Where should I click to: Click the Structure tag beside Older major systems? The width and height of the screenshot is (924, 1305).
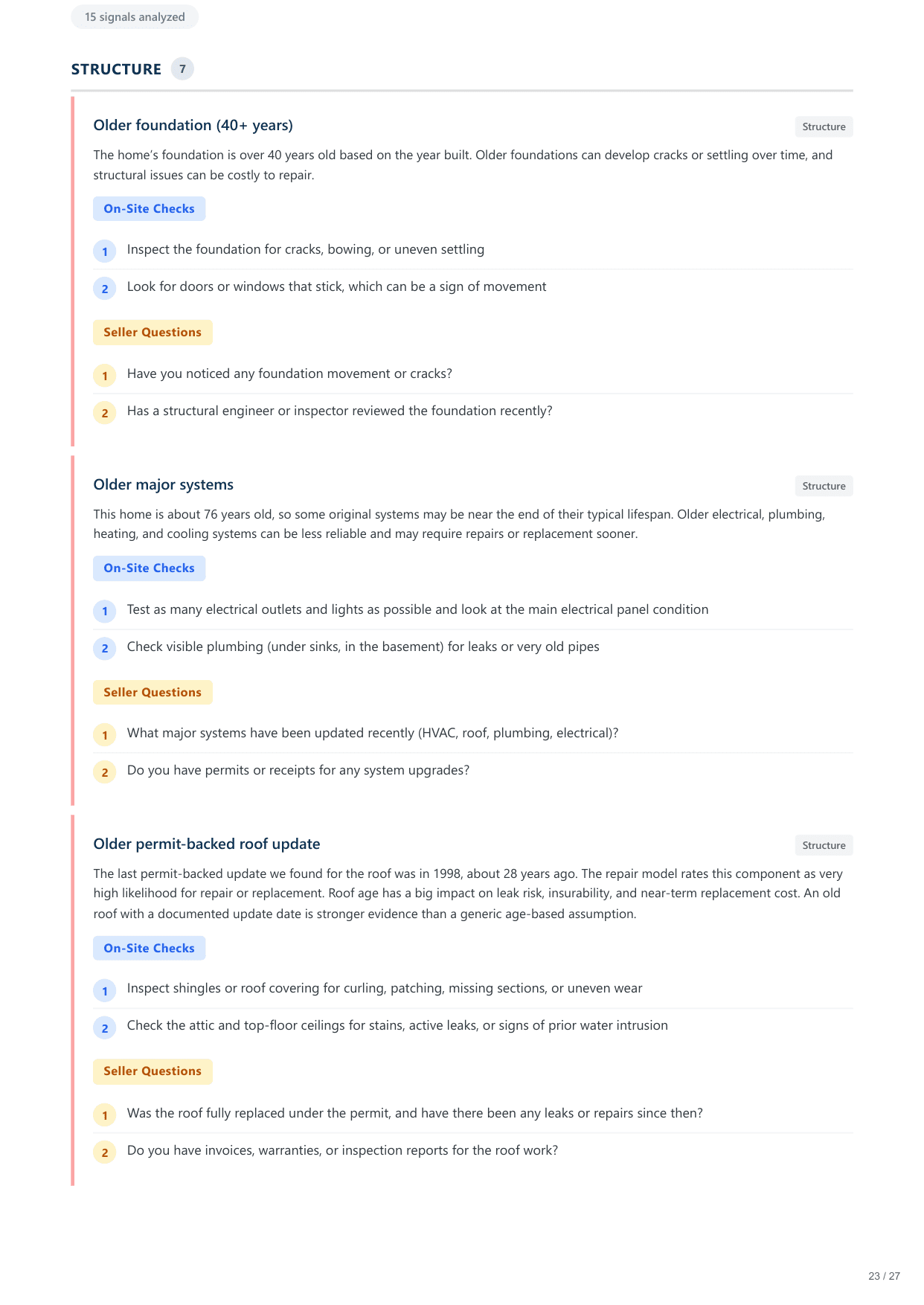pos(824,487)
